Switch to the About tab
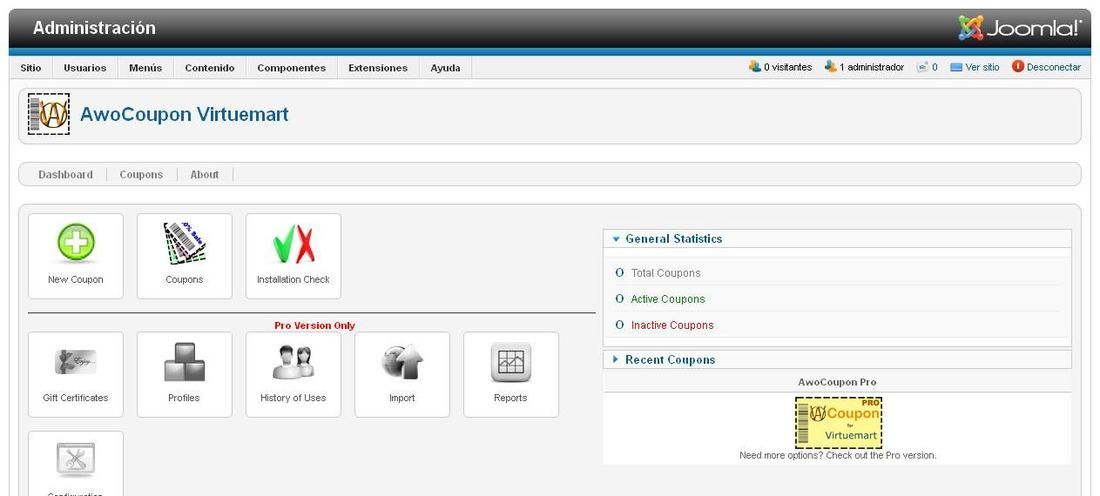The height and width of the screenshot is (496, 1100). (205, 175)
